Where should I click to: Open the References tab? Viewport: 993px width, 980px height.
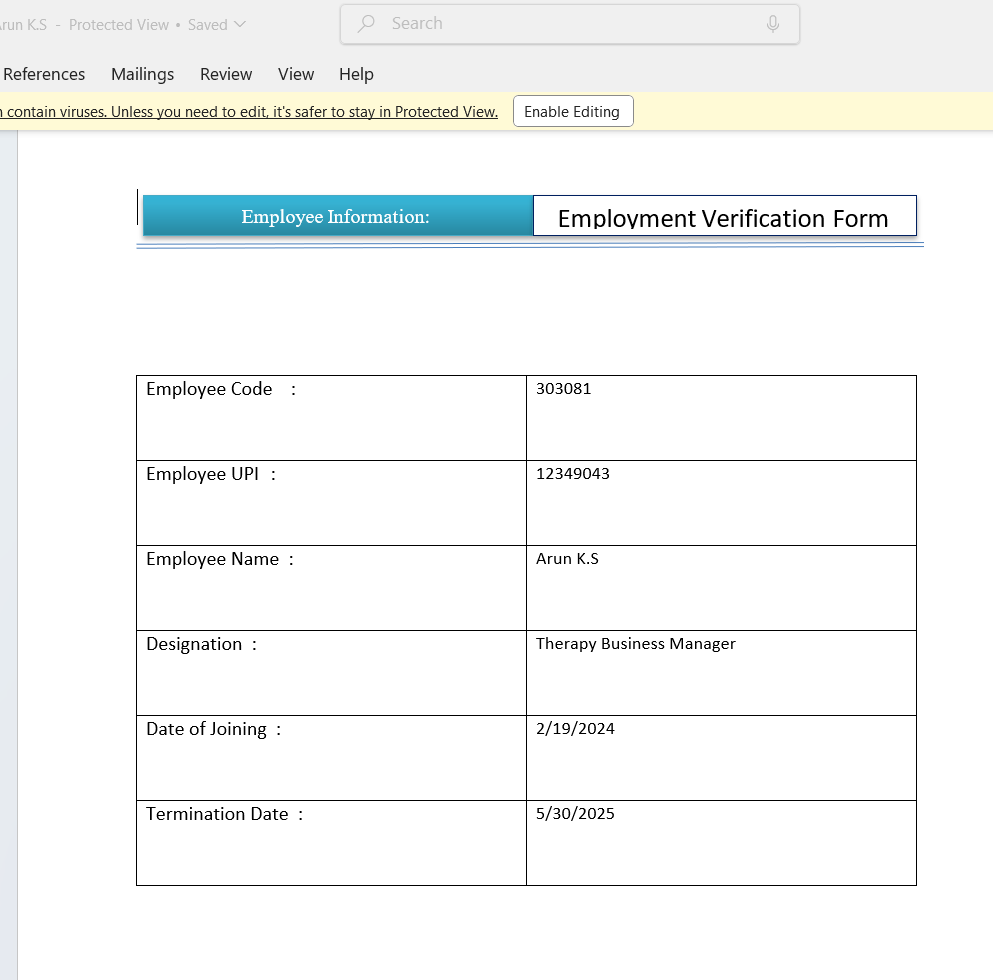[44, 74]
